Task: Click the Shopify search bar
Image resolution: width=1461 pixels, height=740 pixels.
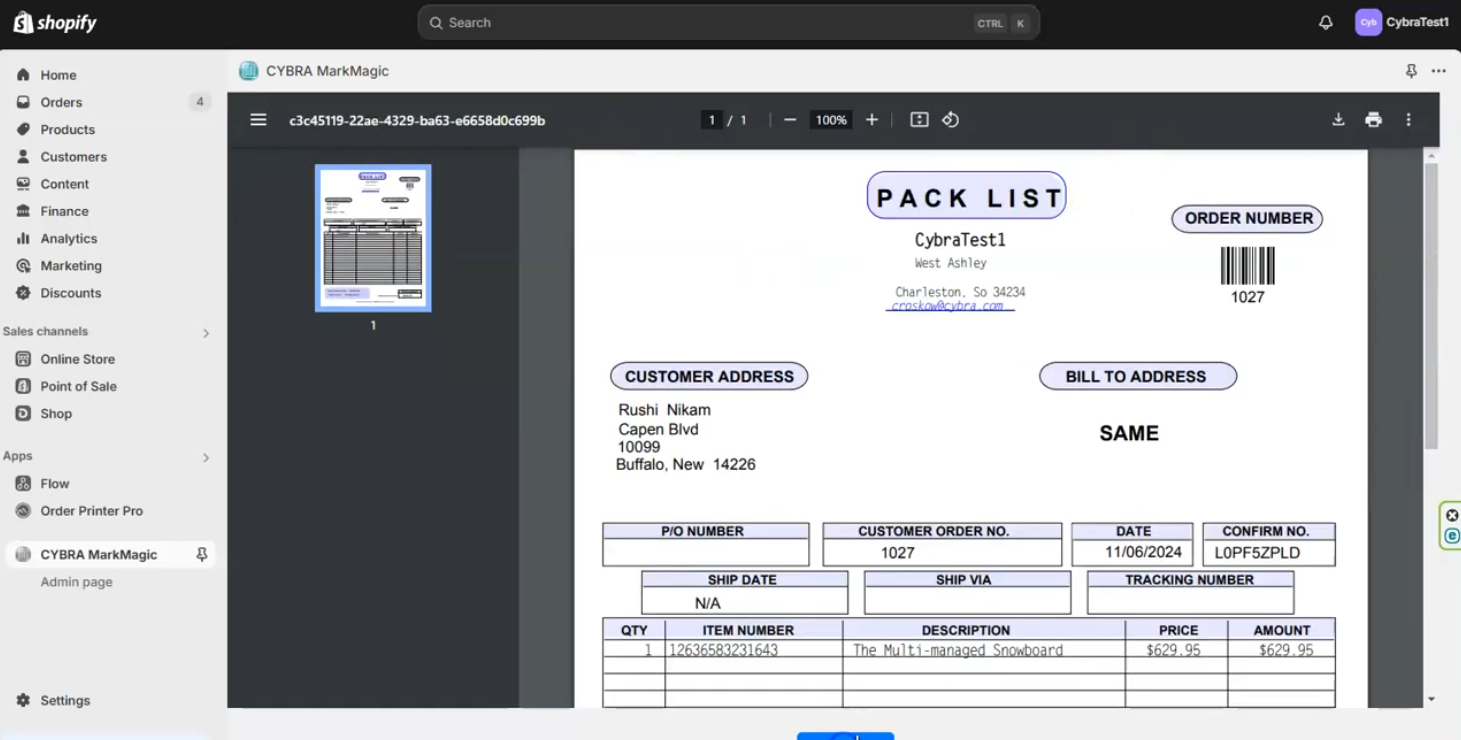Action: tap(728, 22)
